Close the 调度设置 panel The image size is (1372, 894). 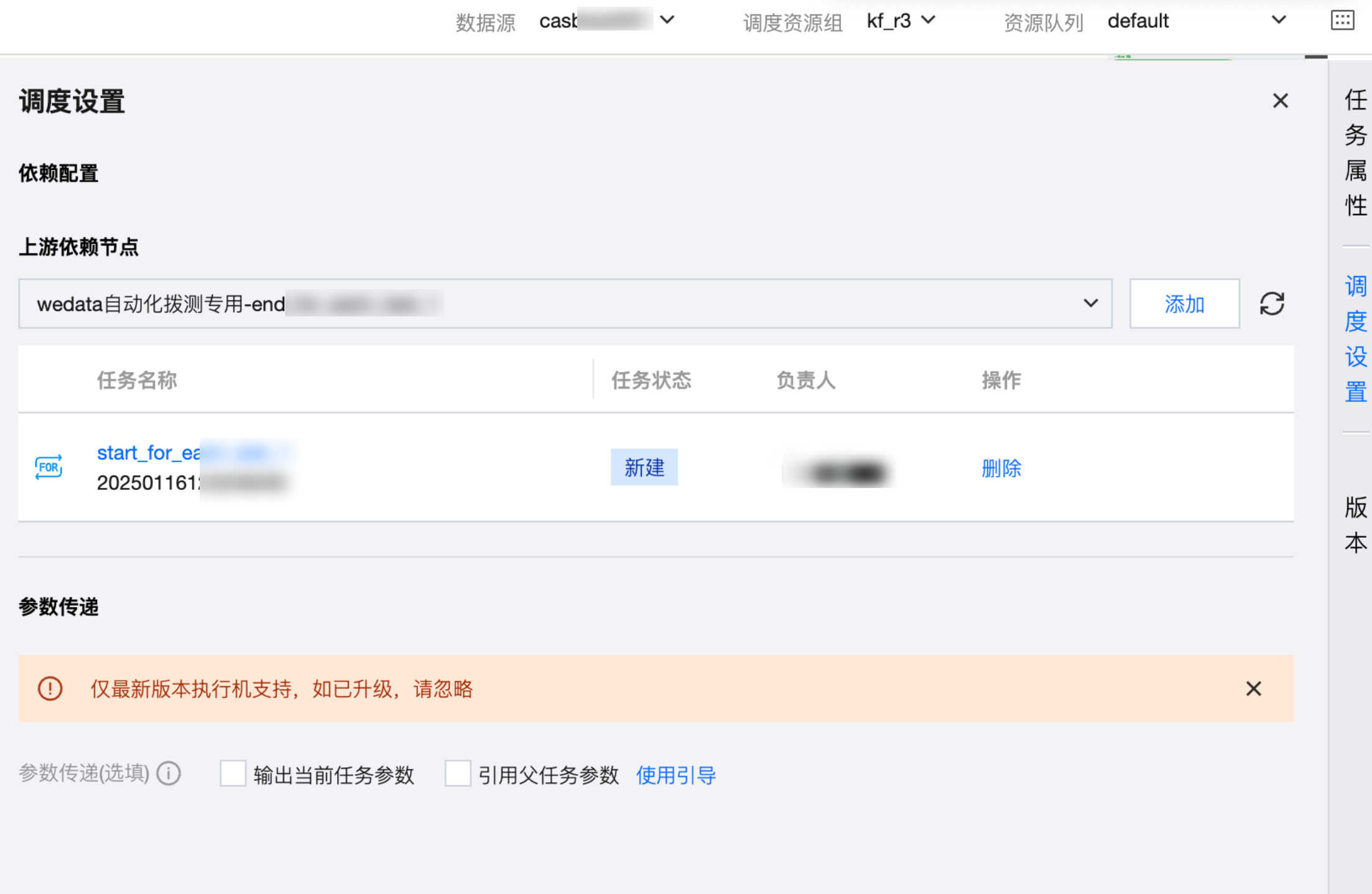1280,101
